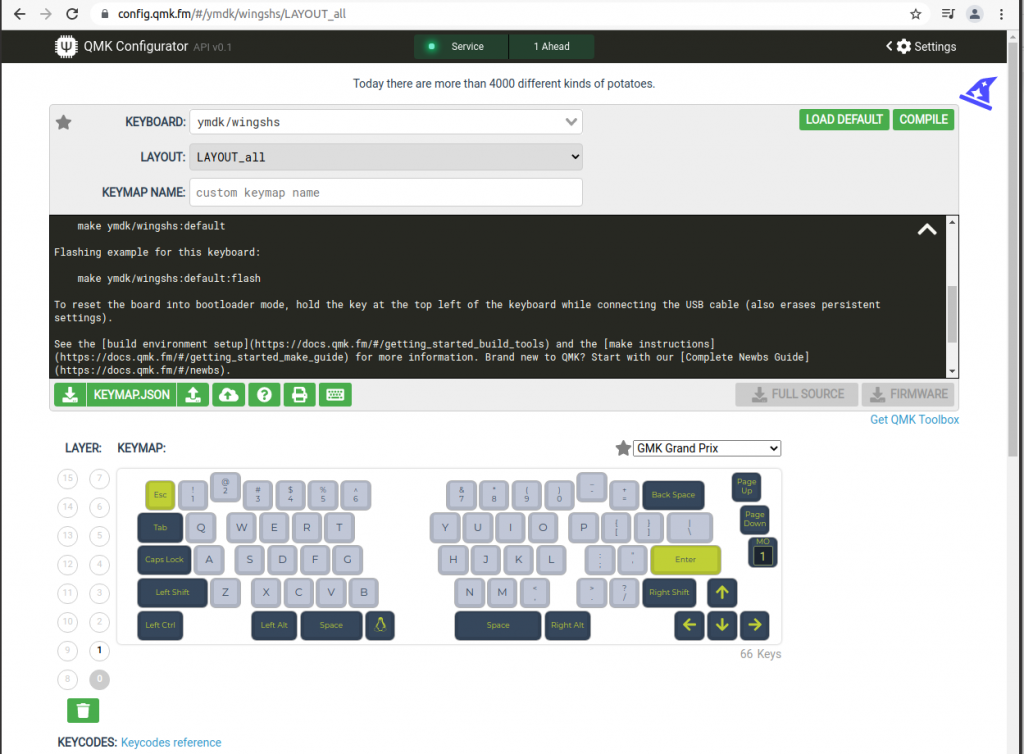Image resolution: width=1024 pixels, height=754 pixels.
Task: Select the down arrow key on keymap
Action: tap(722, 625)
